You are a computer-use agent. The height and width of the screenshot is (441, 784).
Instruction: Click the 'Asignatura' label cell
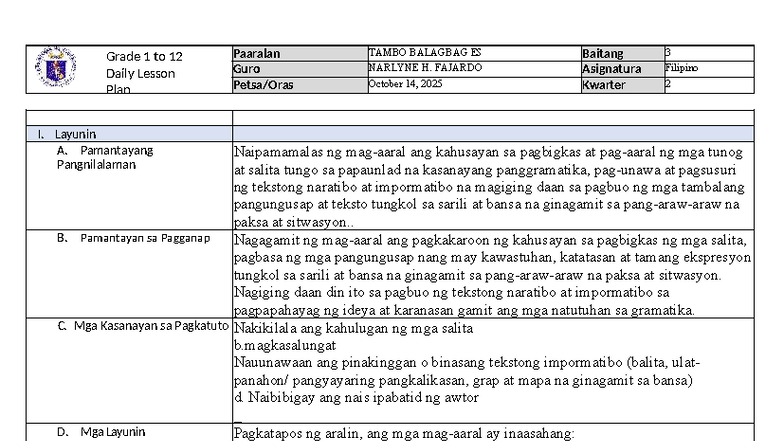[x=622, y=69]
